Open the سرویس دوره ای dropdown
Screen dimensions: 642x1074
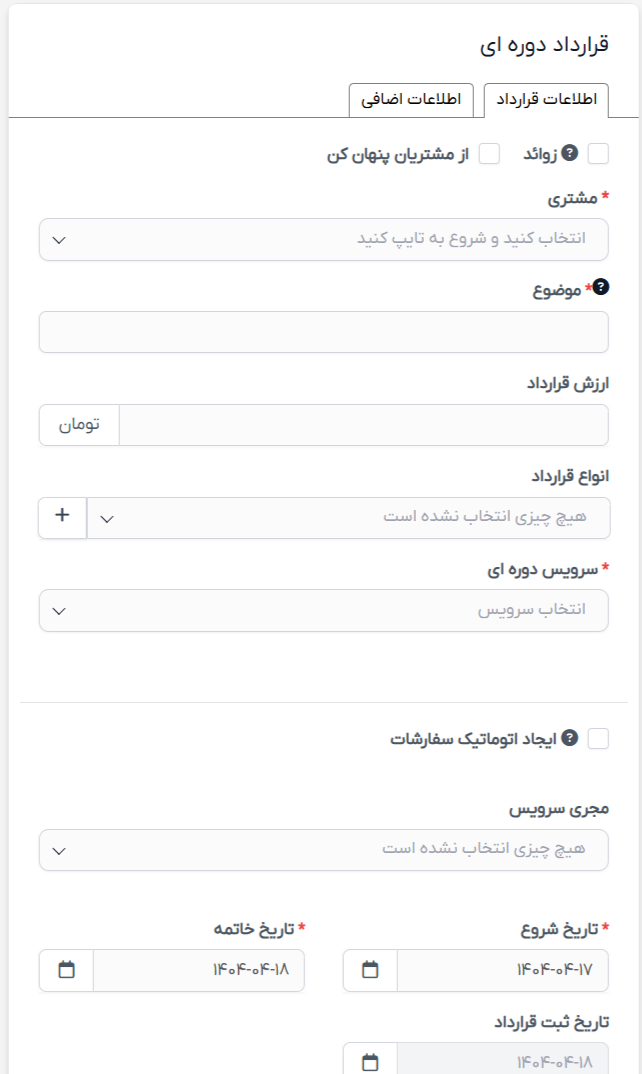coord(323,610)
